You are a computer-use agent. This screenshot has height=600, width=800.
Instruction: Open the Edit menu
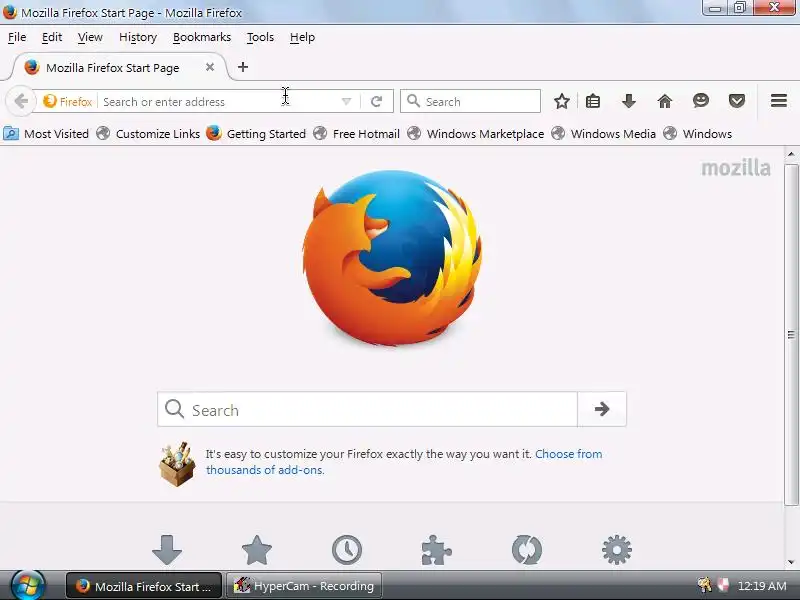[x=52, y=37]
